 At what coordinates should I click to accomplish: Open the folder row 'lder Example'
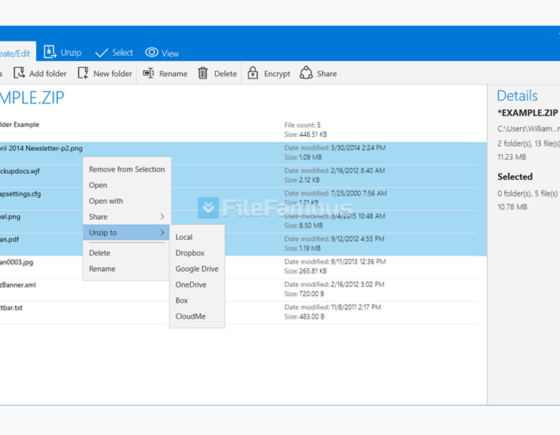(239, 129)
